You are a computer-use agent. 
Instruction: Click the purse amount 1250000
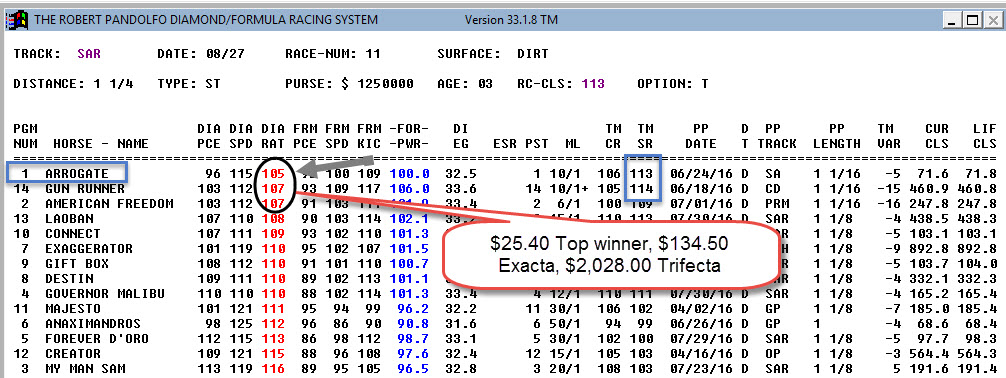click(386, 84)
